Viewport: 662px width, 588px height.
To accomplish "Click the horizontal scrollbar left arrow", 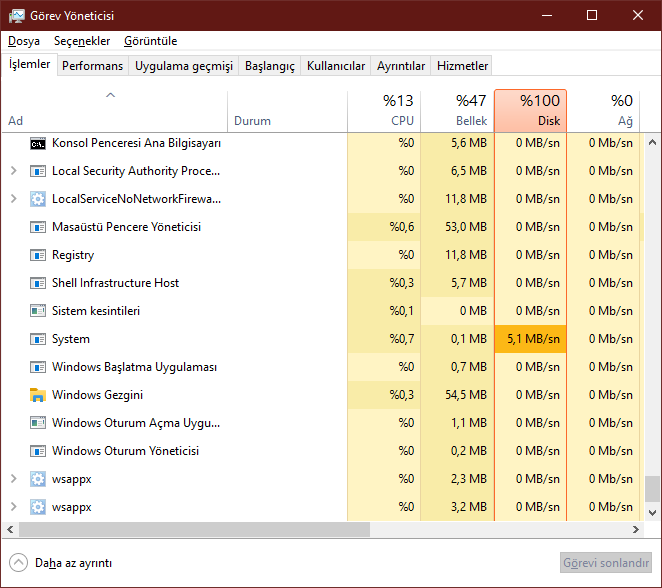I will coord(10,529).
